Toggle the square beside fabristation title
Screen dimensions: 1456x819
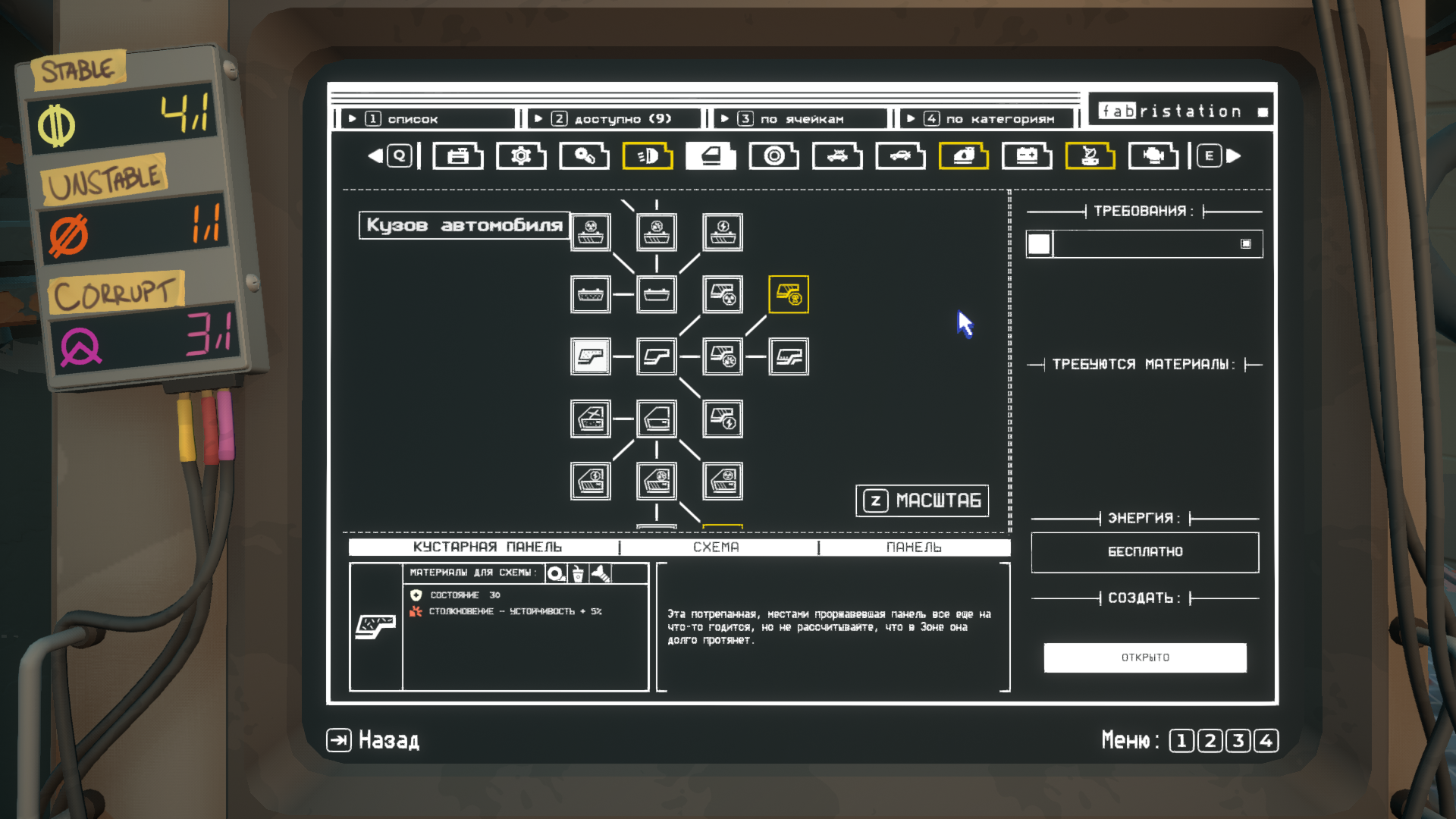pos(1263,112)
